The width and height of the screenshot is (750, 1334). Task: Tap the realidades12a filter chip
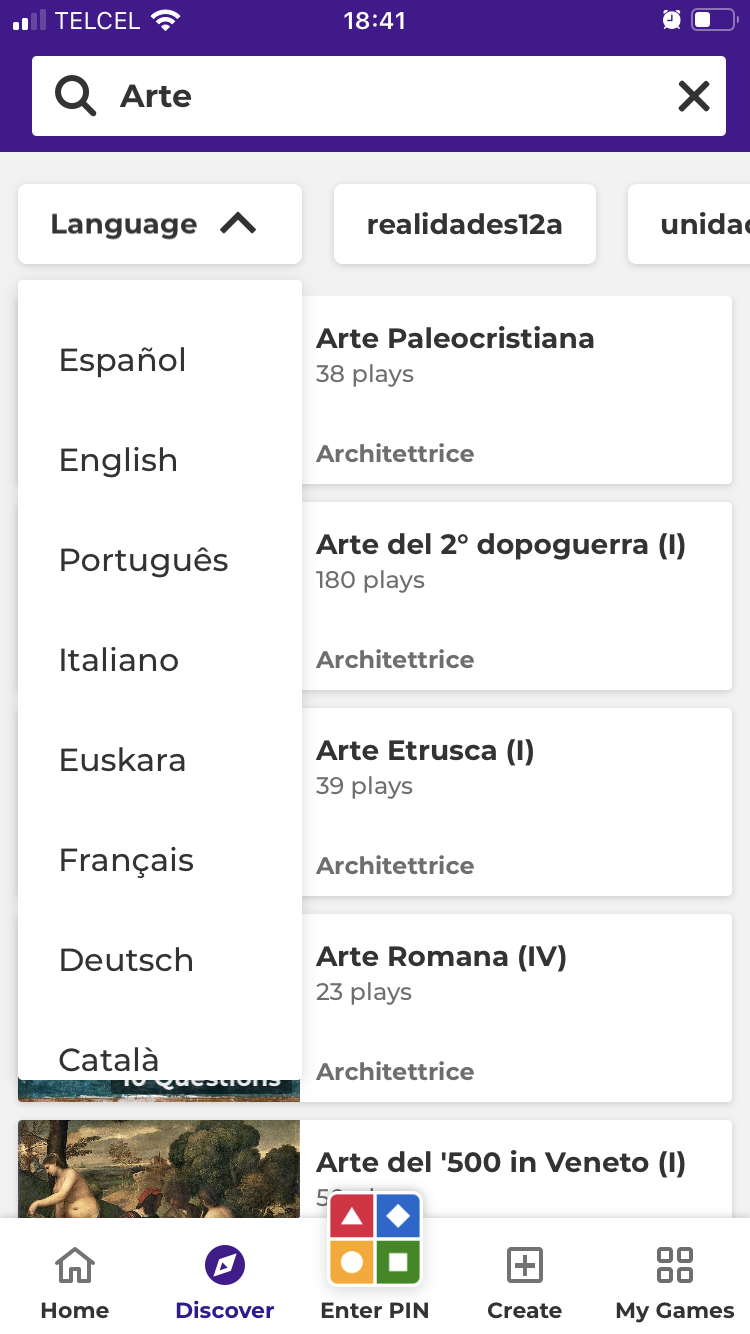coord(464,224)
